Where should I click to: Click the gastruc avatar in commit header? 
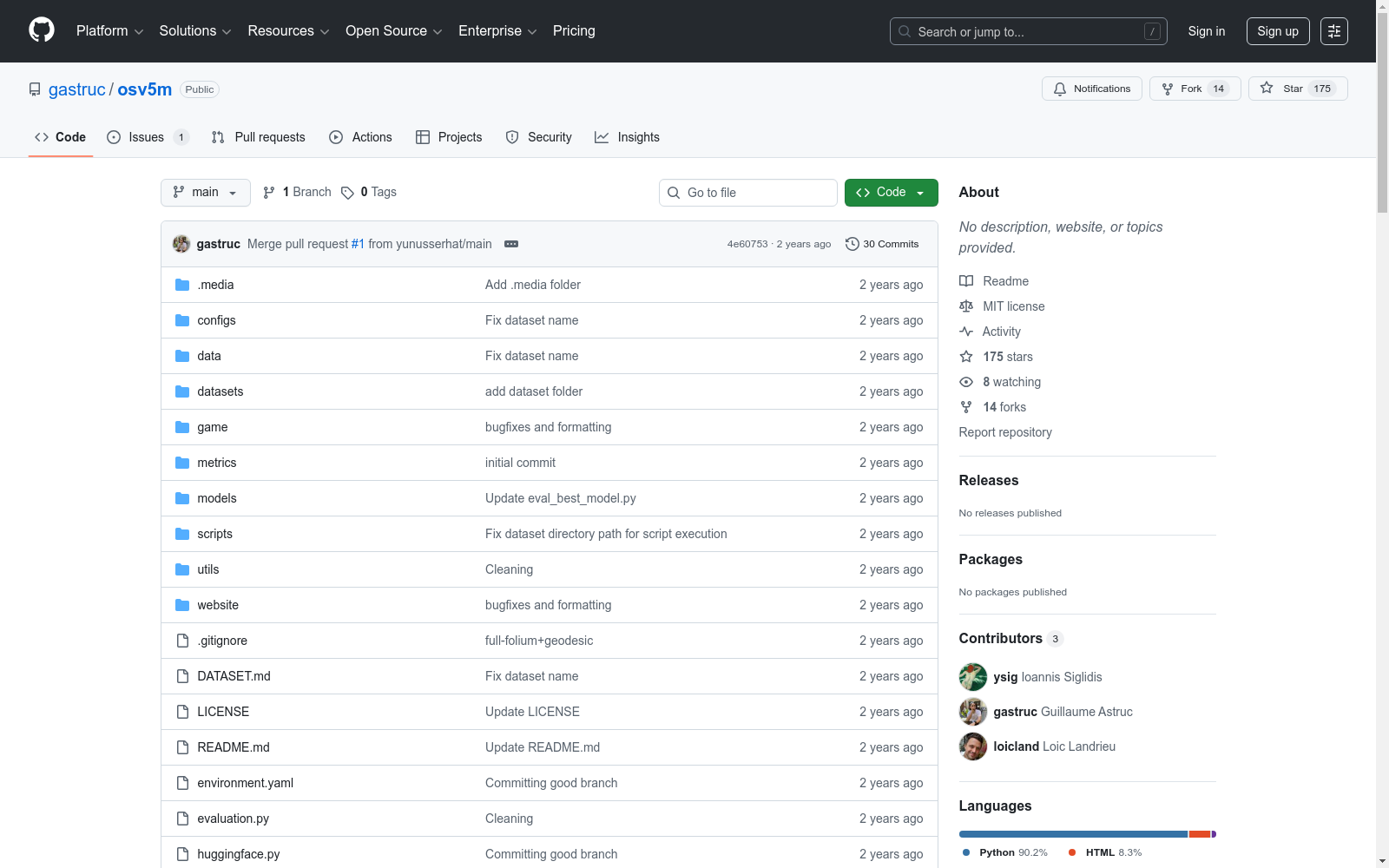(x=181, y=244)
